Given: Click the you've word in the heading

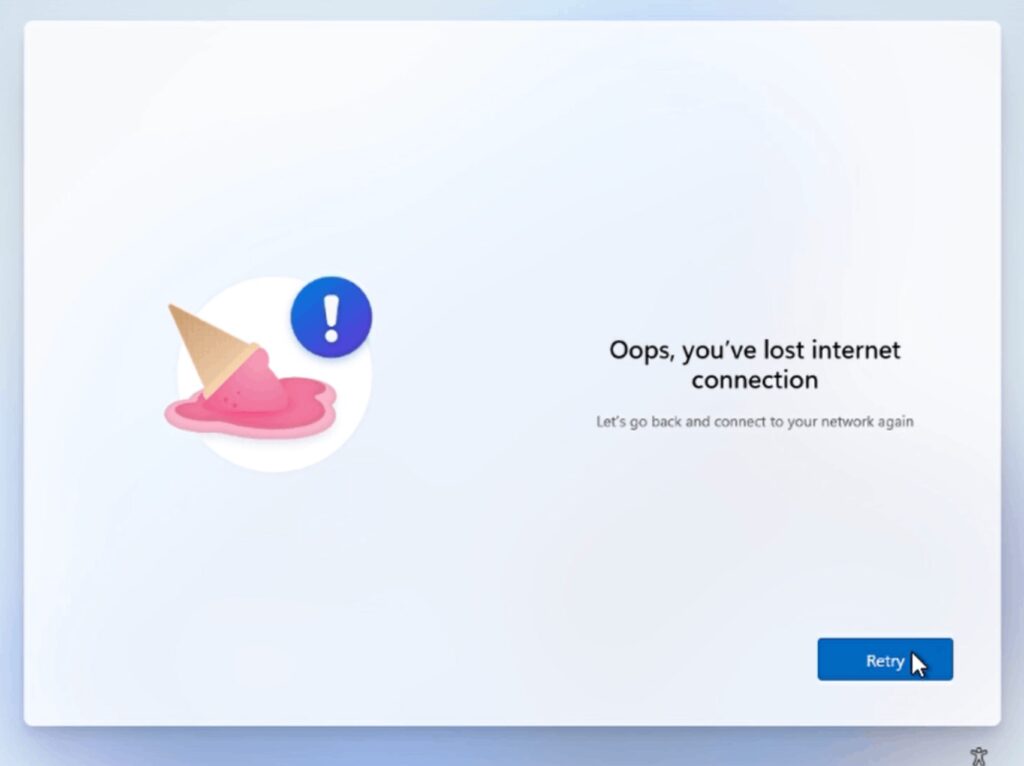Looking at the screenshot, I should pos(720,351).
